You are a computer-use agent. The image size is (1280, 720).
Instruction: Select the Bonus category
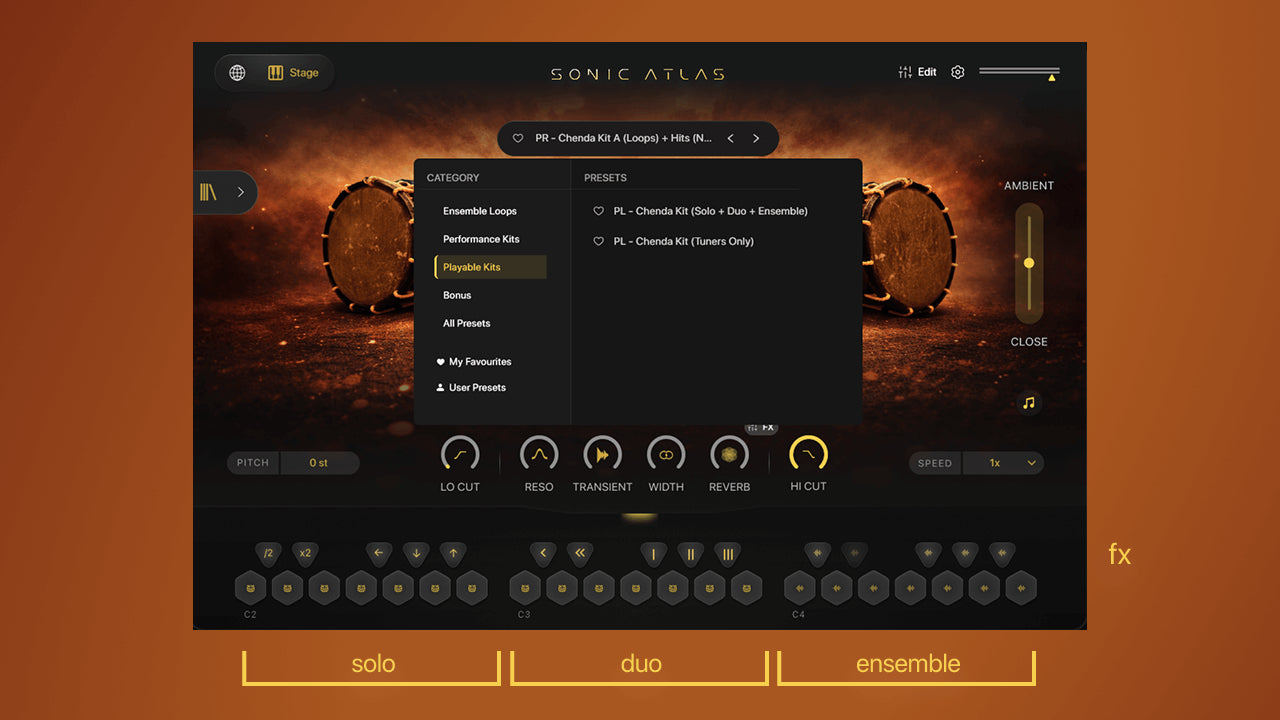[457, 295]
